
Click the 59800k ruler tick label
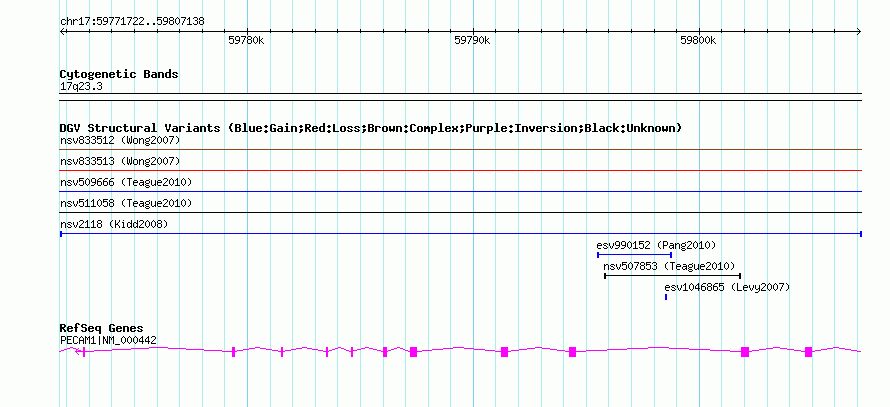(x=698, y=41)
